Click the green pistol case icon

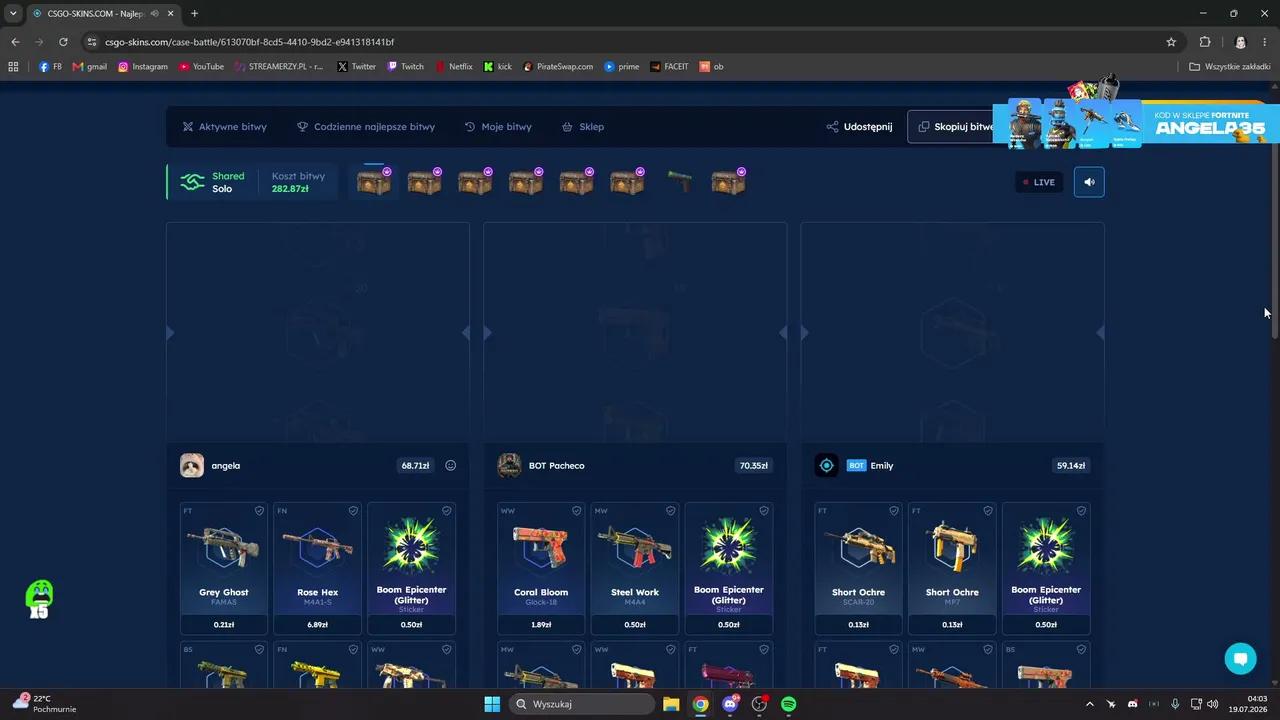(679, 182)
